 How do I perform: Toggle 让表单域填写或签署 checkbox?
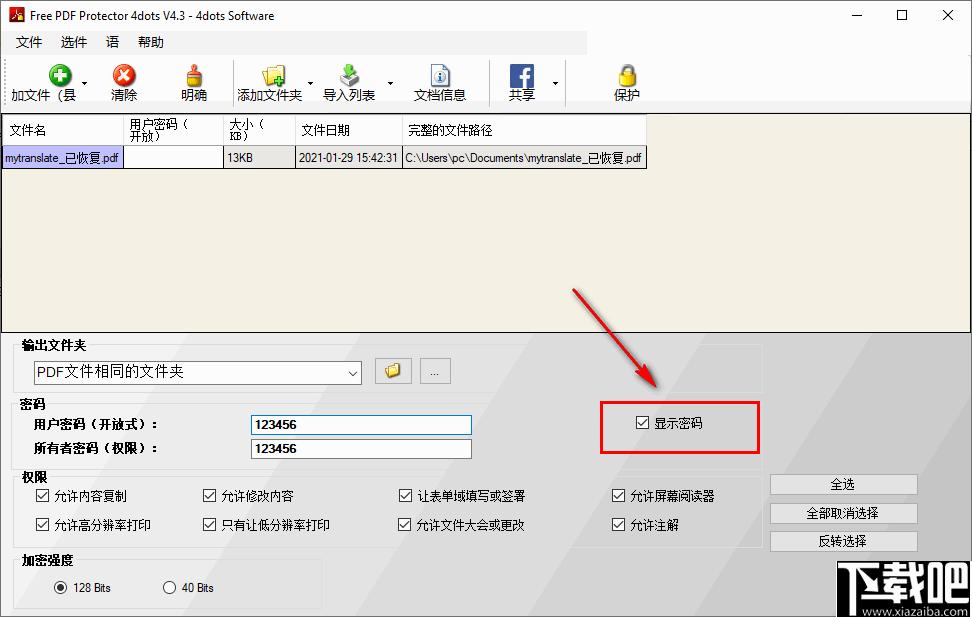point(405,495)
